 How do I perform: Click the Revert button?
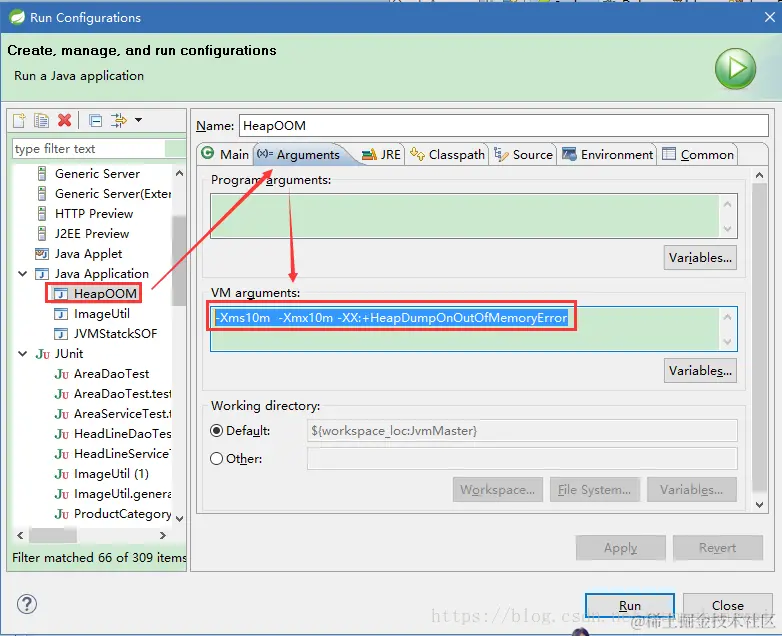[x=718, y=548]
